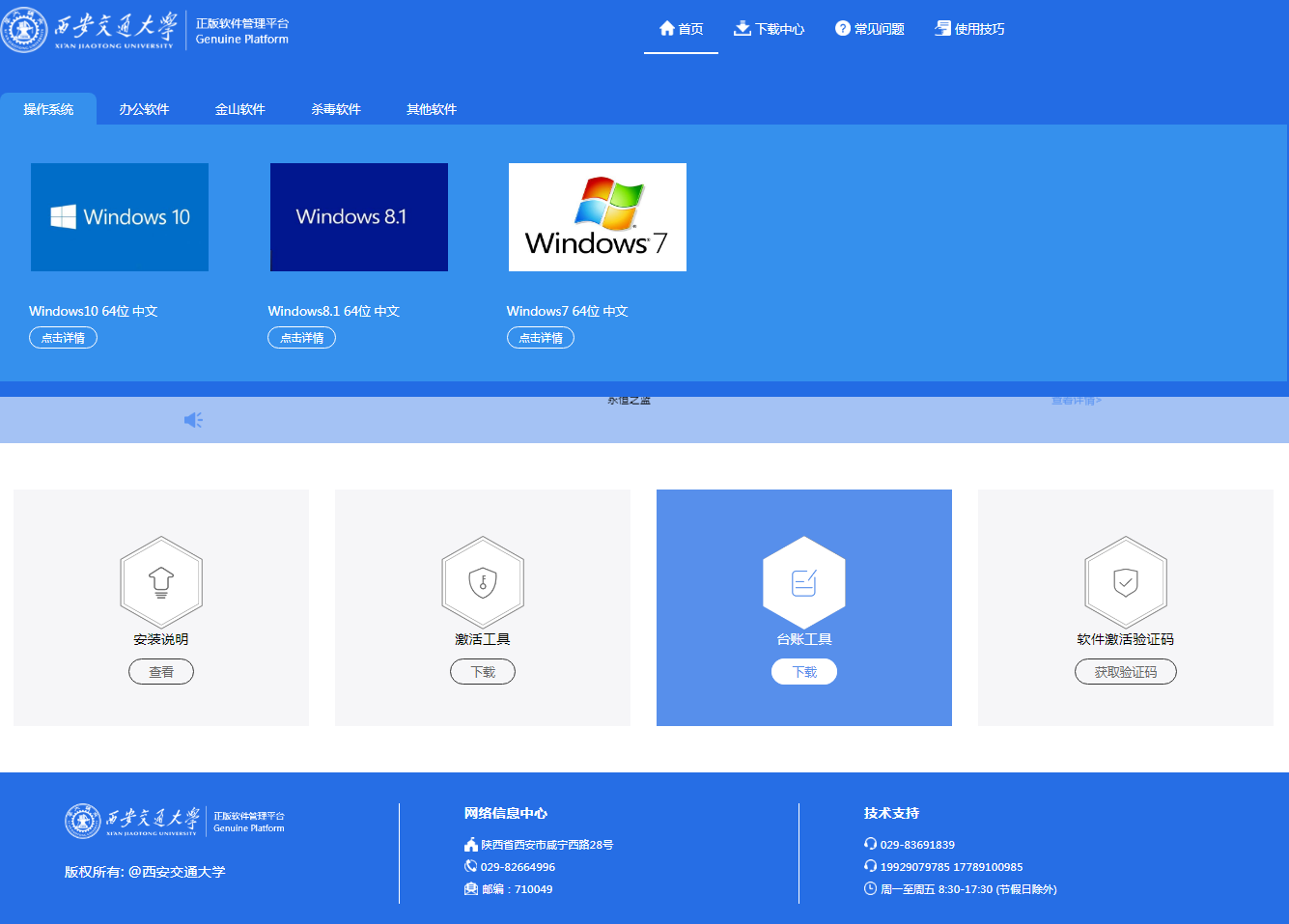Click the 台账工具 hexagon edit icon
The height and width of the screenshot is (924, 1289).
pos(804,582)
